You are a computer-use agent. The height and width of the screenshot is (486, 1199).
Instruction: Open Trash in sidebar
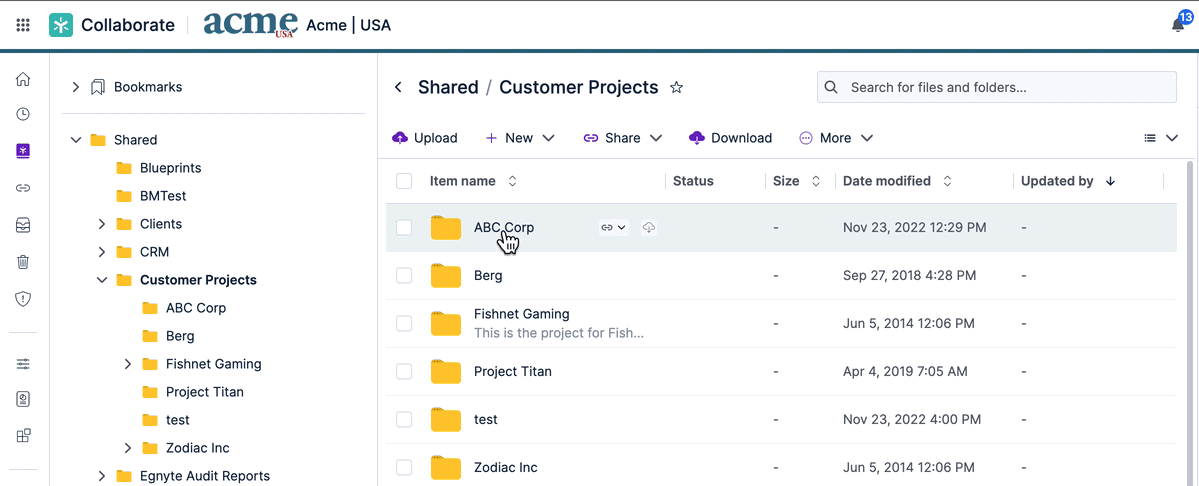point(23,262)
